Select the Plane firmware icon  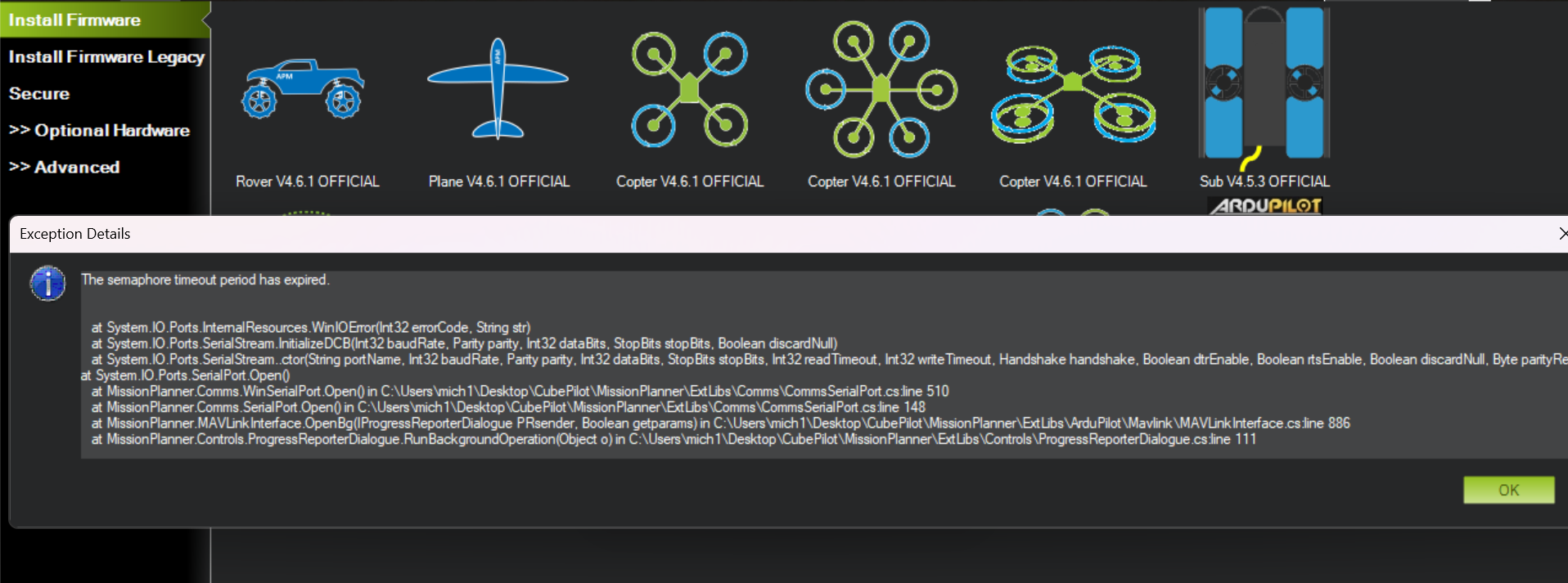tap(498, 88)
